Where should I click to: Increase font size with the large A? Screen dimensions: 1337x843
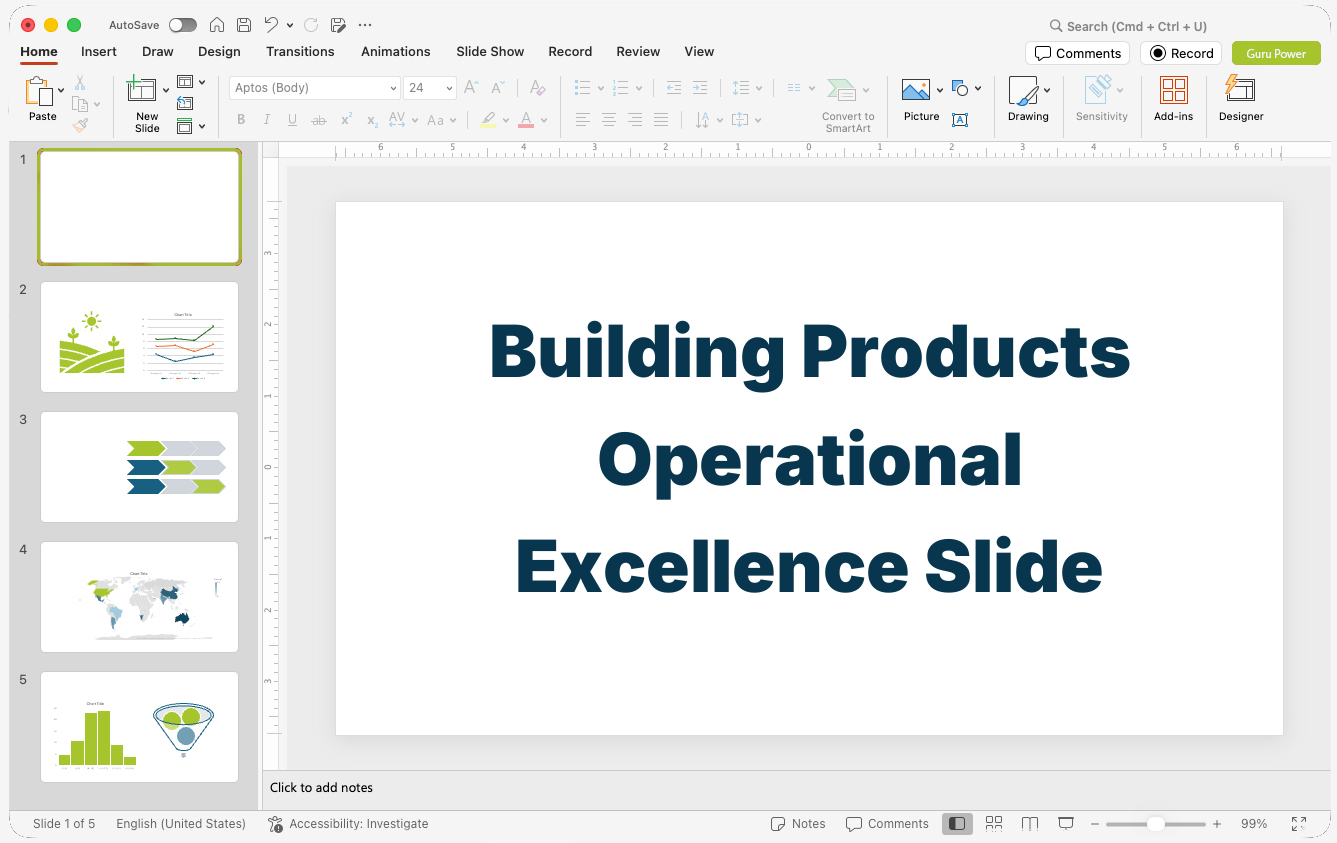point(471,88)
